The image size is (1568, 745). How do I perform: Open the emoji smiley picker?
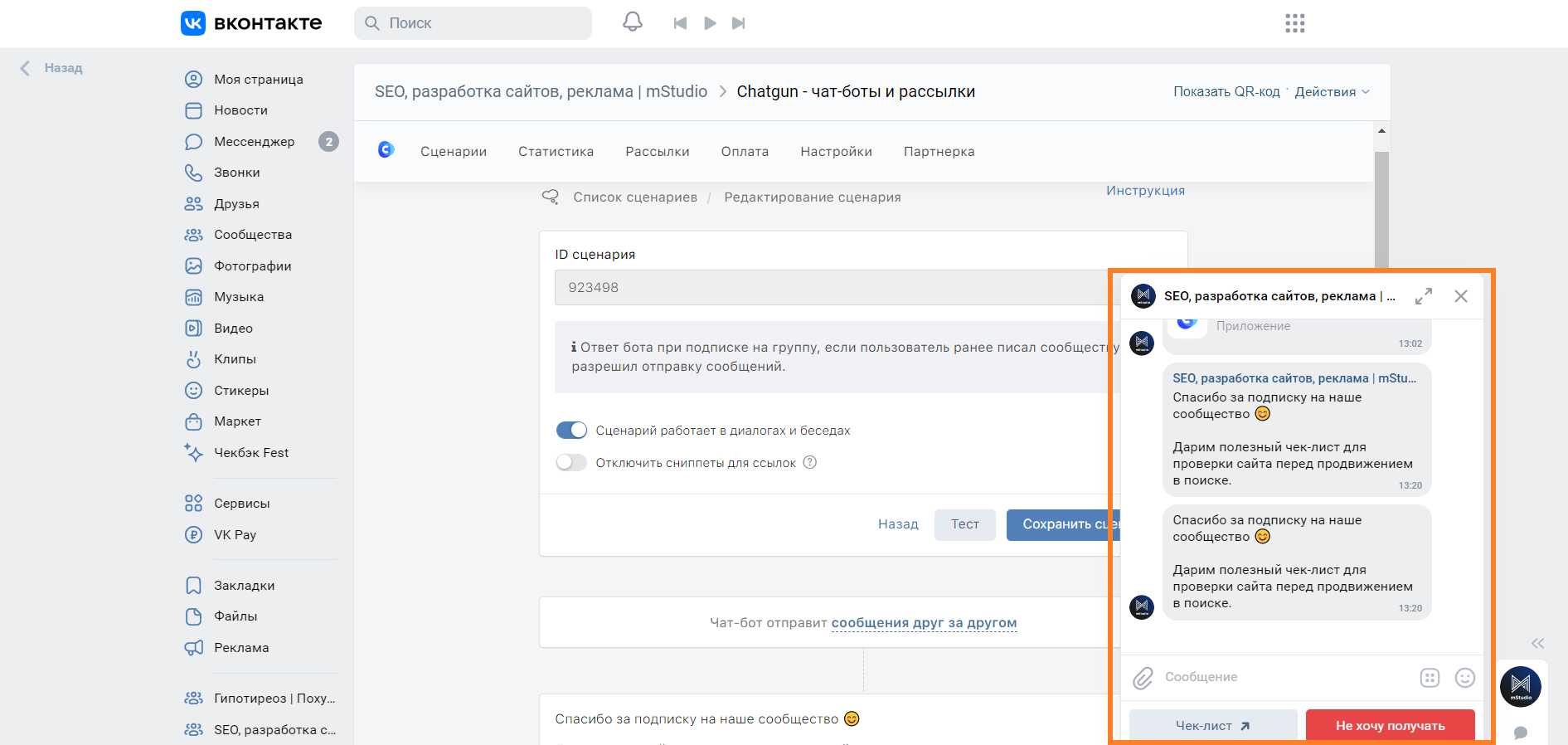(1465, 678)
